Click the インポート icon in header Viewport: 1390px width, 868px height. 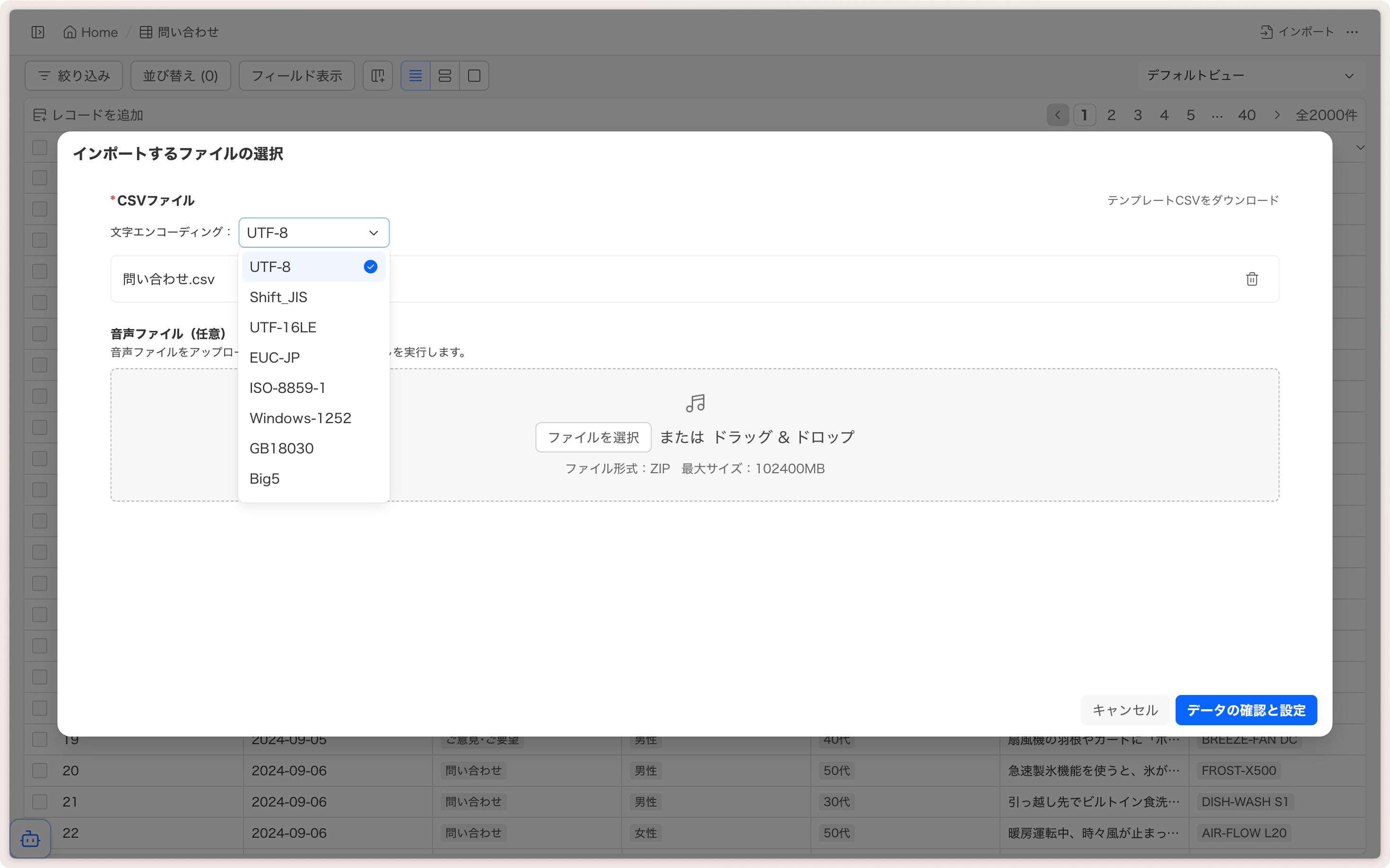1267,32
